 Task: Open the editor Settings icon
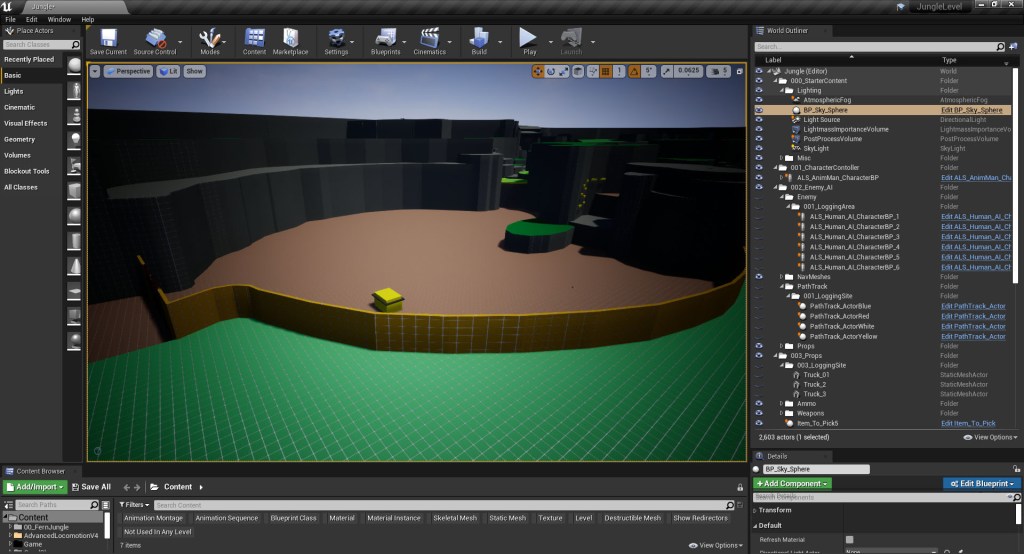coord(337,39)
